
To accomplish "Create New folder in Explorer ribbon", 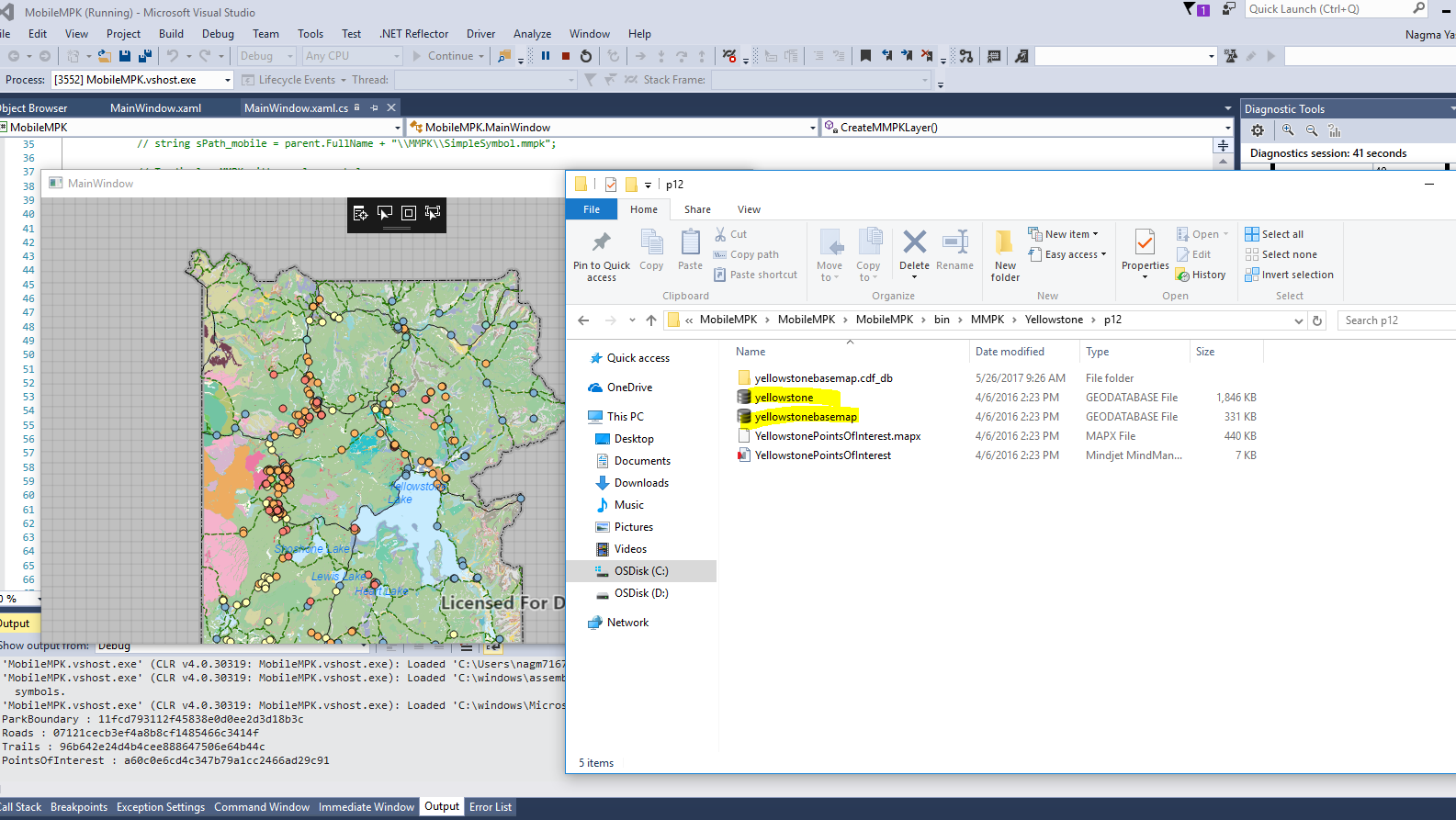I will pos(1005,255).
